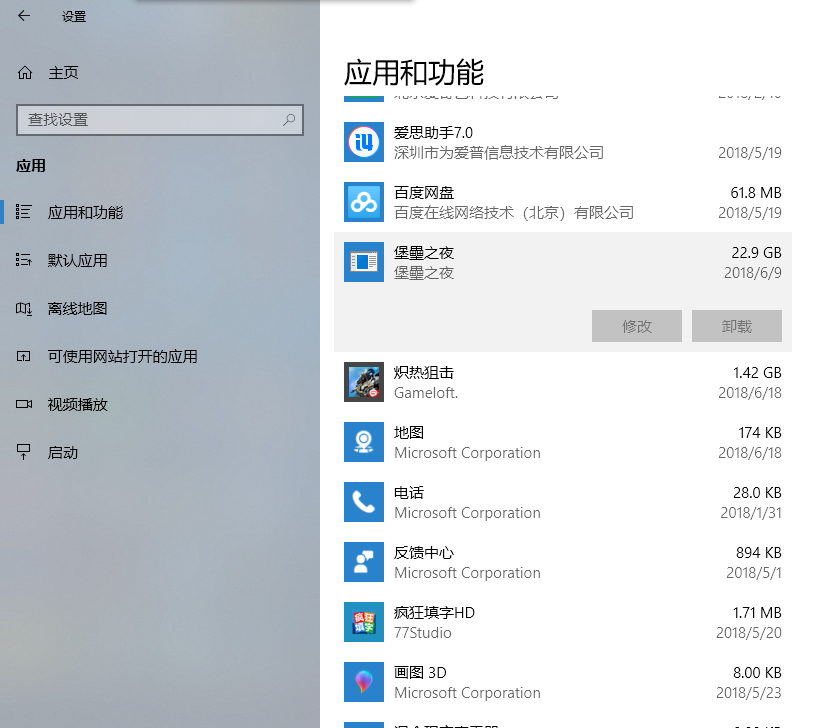The width and height of the screenshot is (830, 728).
Task: Click the 修改 button for 堡垒之夜
Action: 637,326
